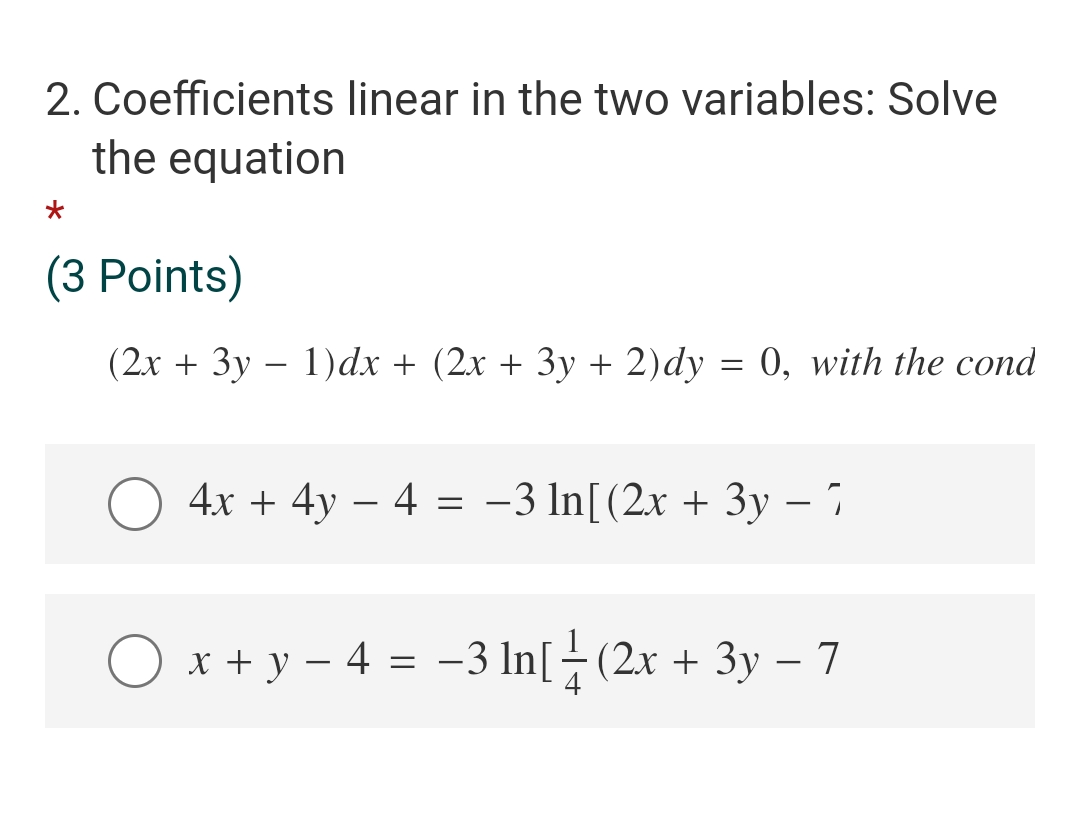Screen dimensions: 1080x827
Task: Select the second answer radio button
Action: coord(134,661)
